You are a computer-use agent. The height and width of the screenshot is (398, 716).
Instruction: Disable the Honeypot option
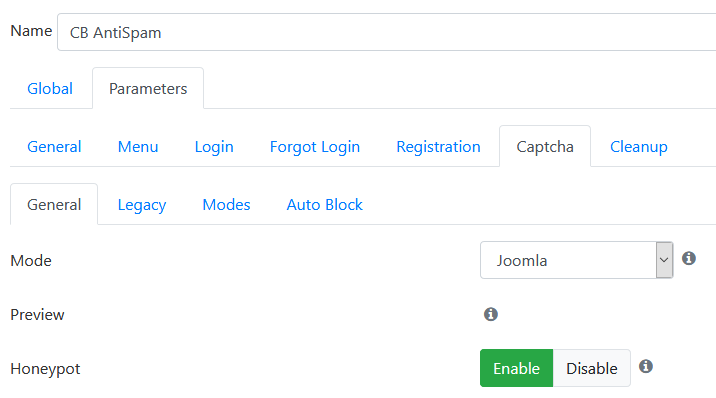[592, 368]
